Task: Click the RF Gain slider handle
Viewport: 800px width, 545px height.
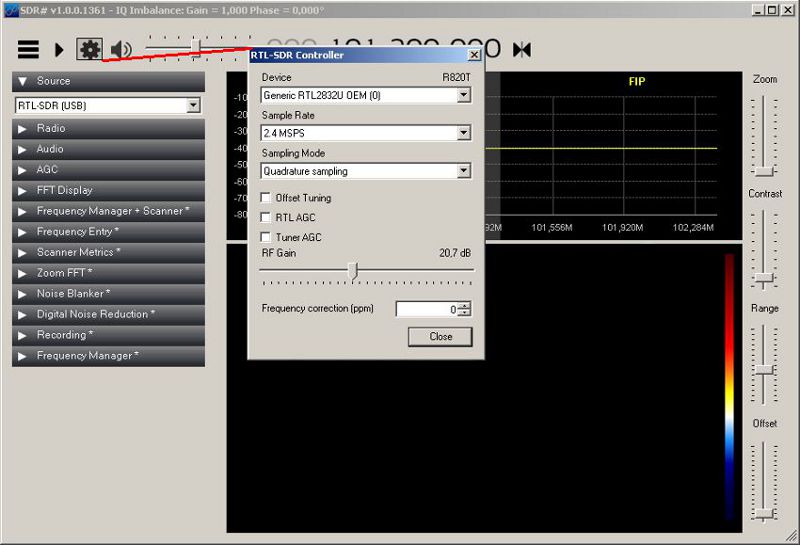Action: [353, 271]
